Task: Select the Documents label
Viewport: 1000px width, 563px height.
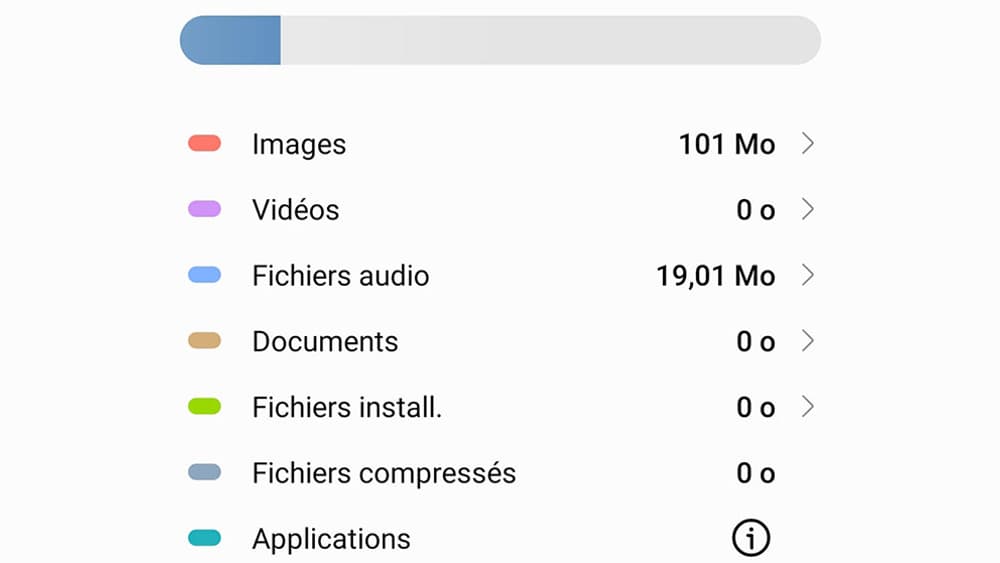Action: 325,342
